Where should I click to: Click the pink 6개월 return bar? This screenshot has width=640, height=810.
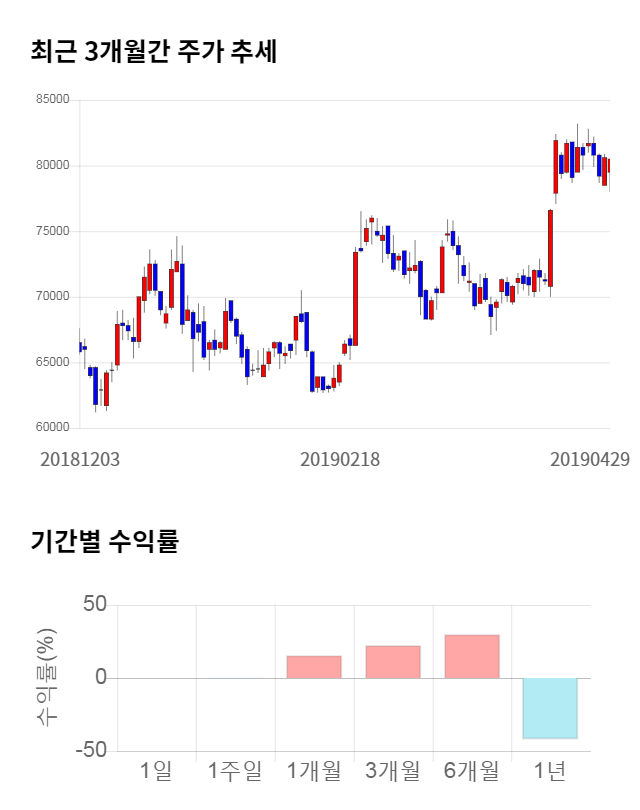point(471,656)
